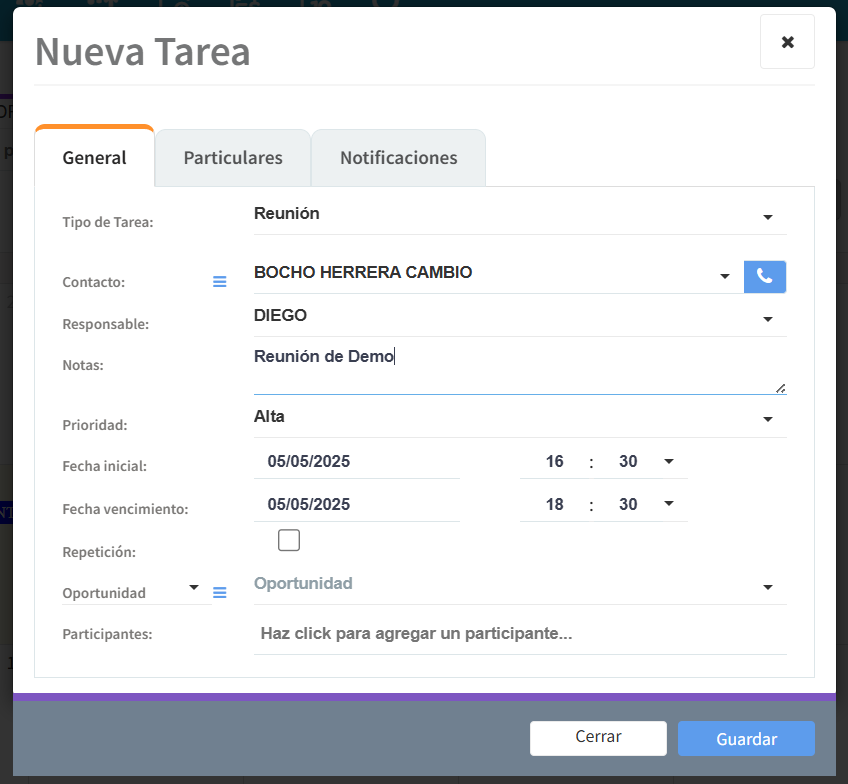Open the Responsable dropdown showing DIEGO
Image resolution: width=848 pixels, height=784 pixels.
[x=767, y=319]
